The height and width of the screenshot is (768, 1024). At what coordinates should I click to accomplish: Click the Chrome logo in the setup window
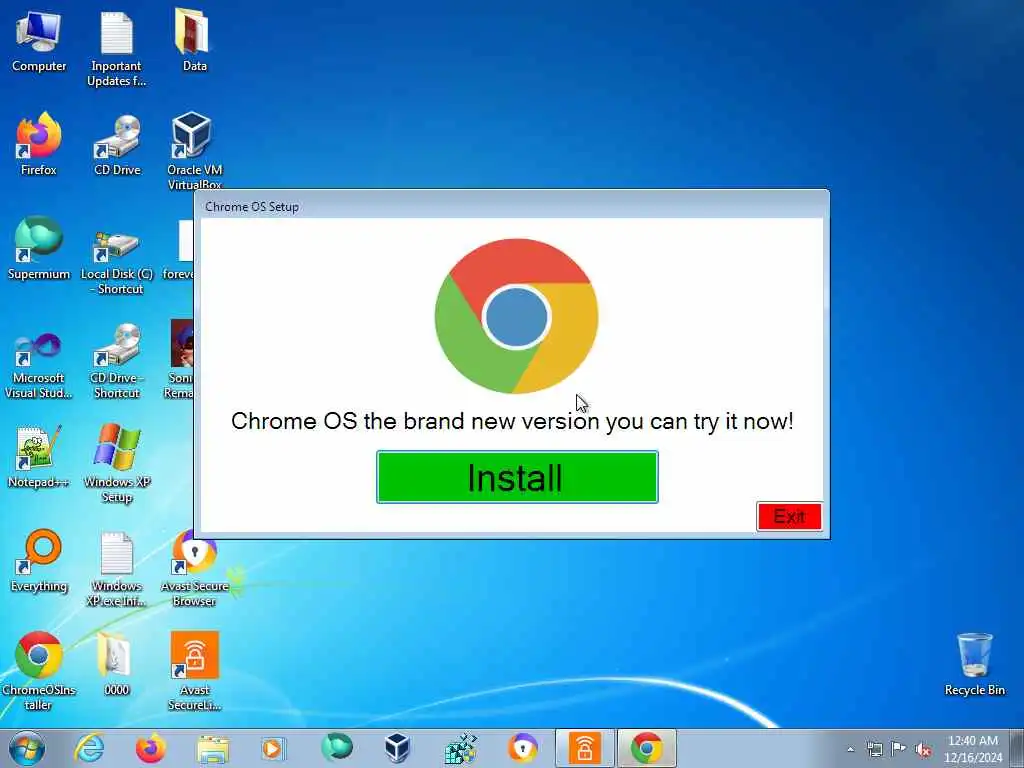click(516, 316)
